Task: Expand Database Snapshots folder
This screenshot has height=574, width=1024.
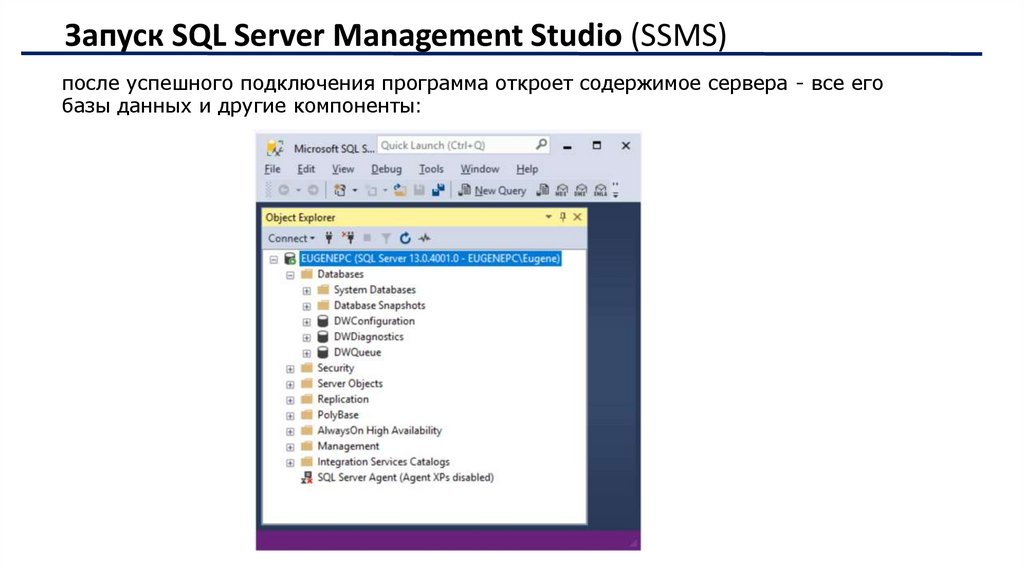Action: 306,306
